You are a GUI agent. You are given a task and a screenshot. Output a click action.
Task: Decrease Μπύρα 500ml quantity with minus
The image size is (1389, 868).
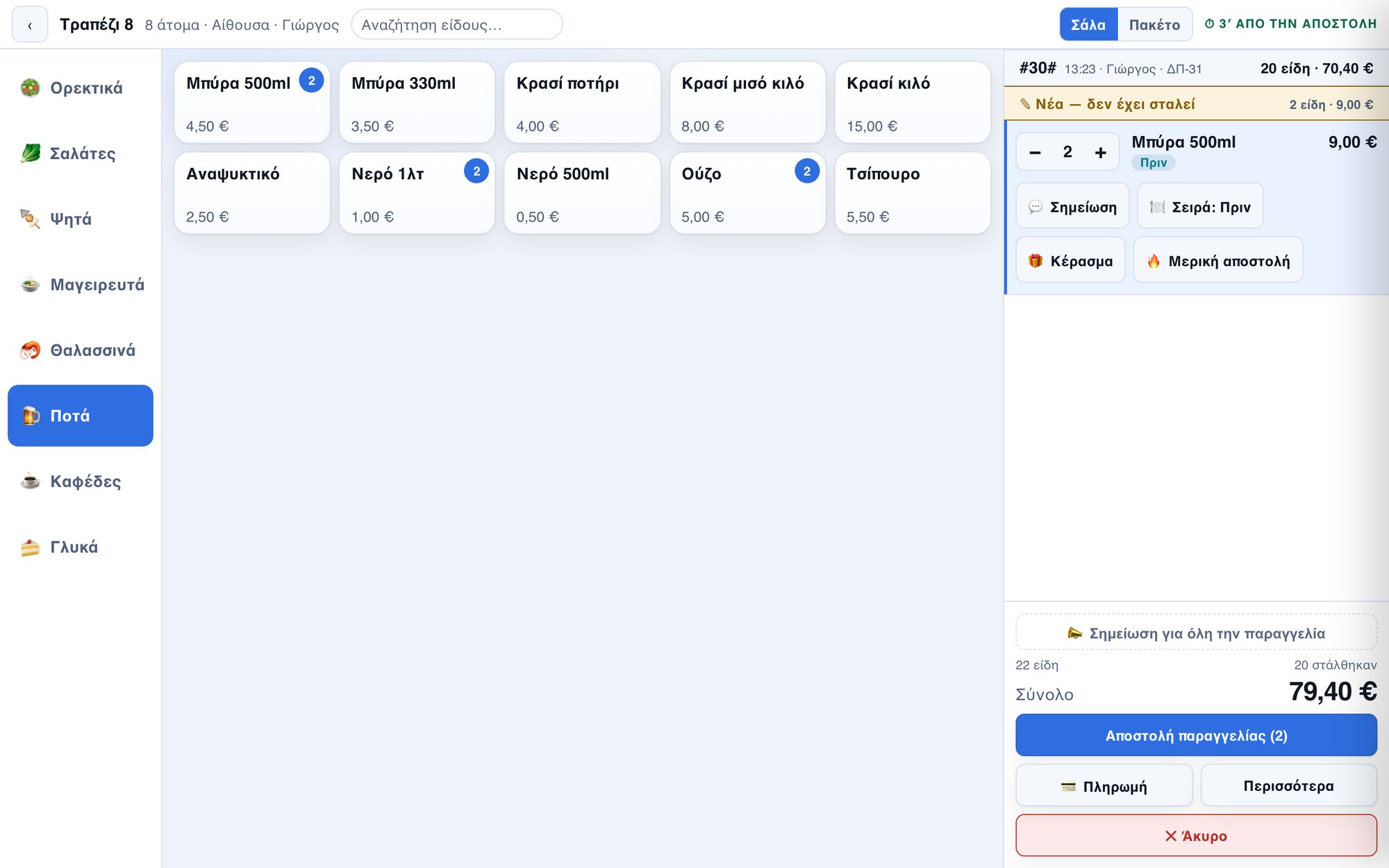coord(1035,152)
